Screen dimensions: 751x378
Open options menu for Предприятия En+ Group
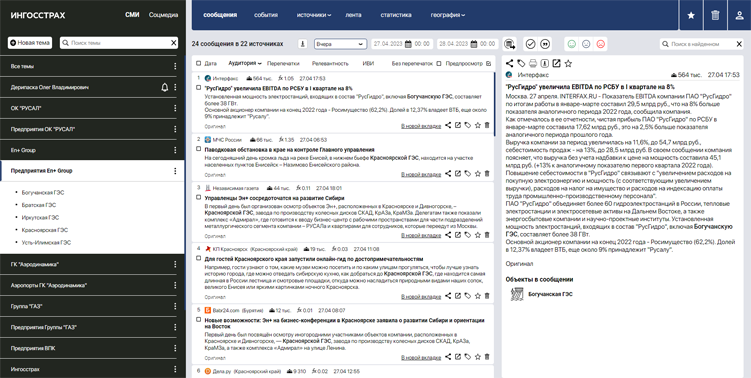coord(175,171)
